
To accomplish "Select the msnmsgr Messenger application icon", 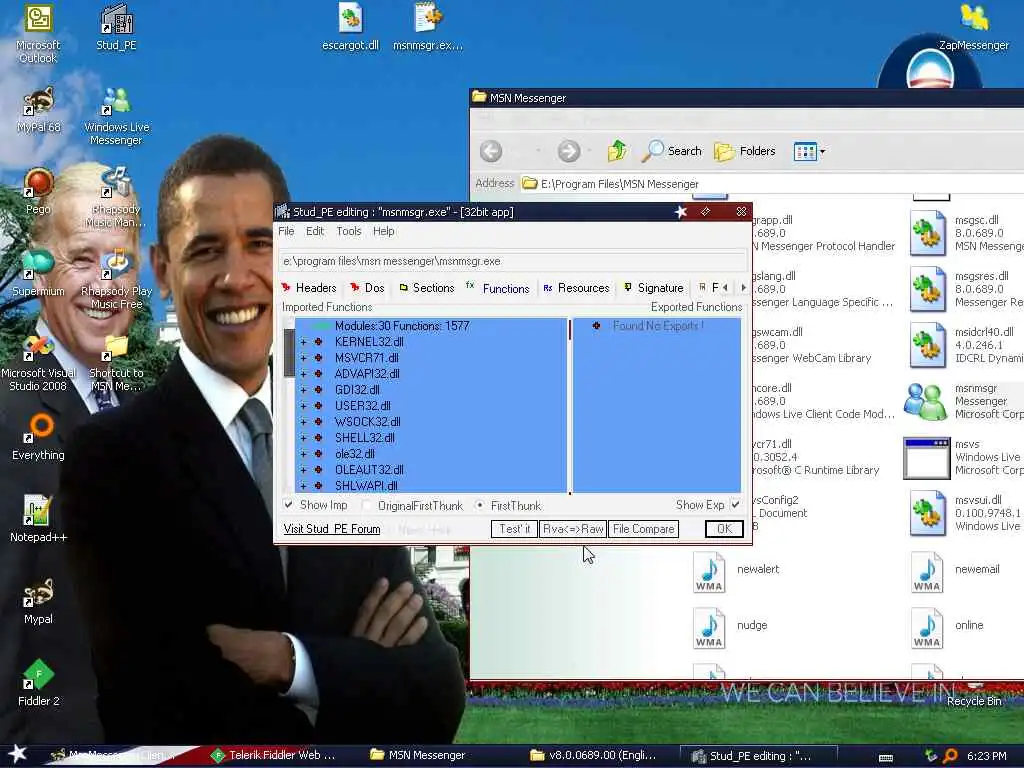I will point(925,401).
